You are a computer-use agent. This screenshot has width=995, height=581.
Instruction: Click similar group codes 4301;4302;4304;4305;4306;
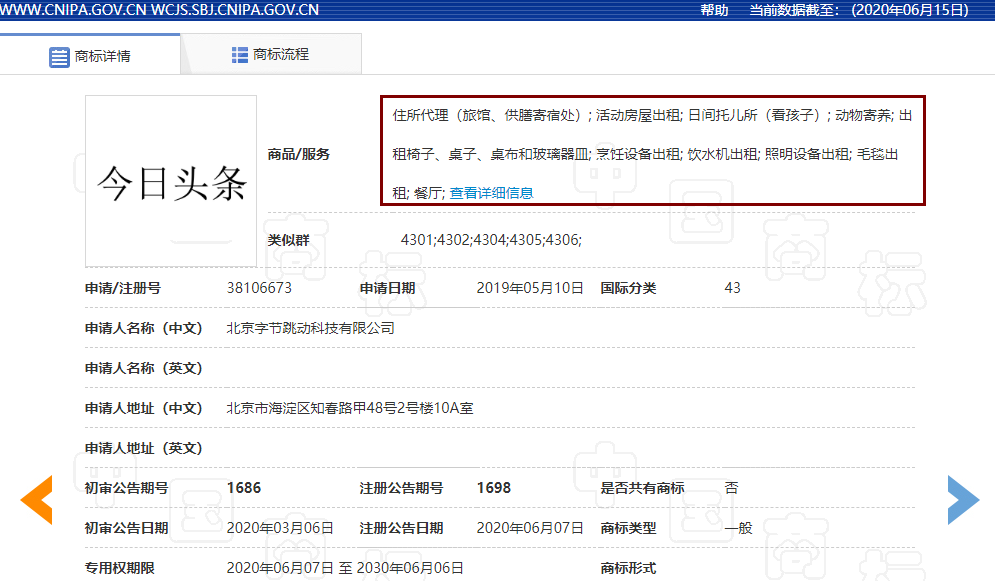(x=491, y=240)
